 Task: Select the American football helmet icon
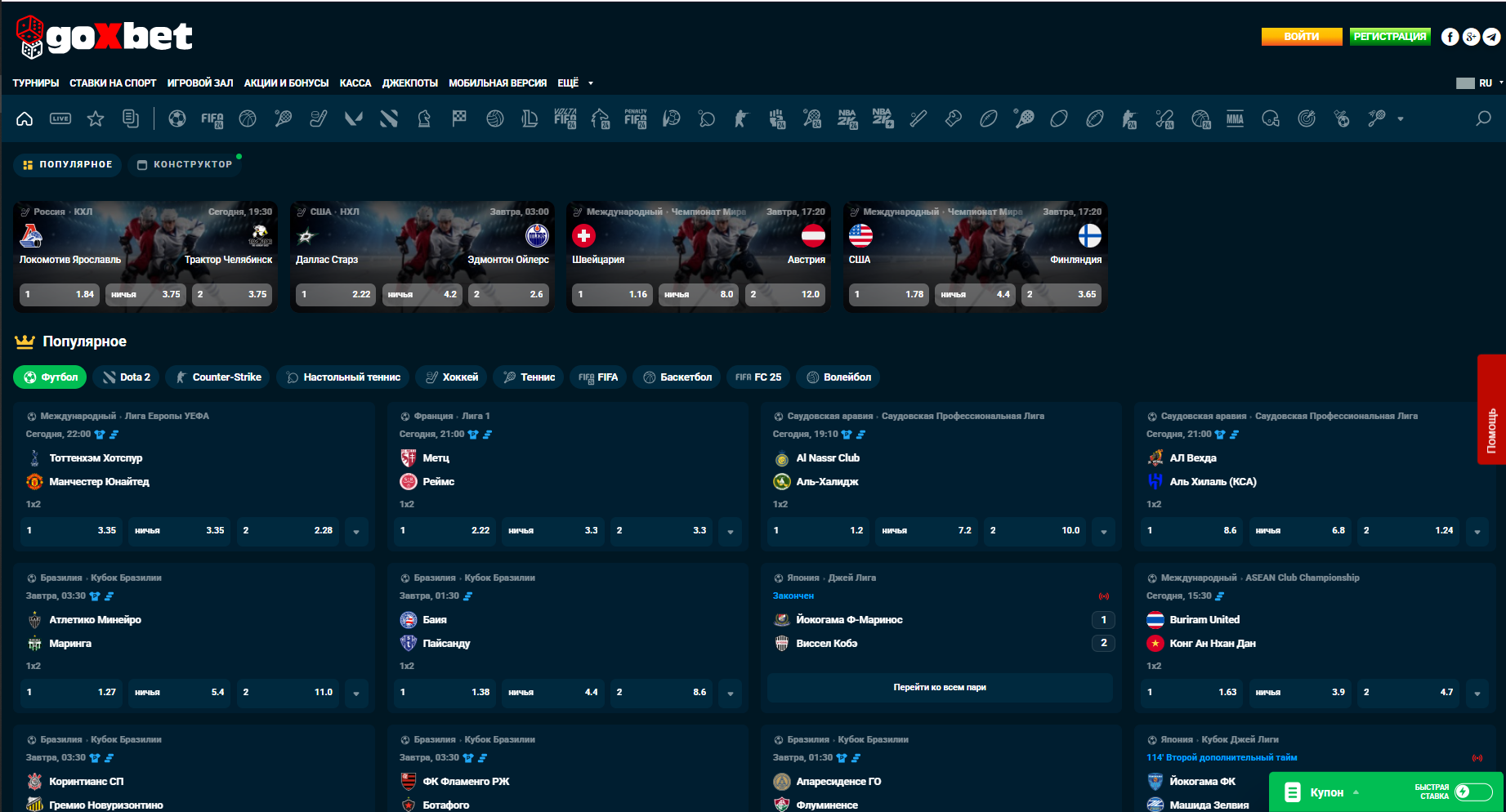(1271, 118)
